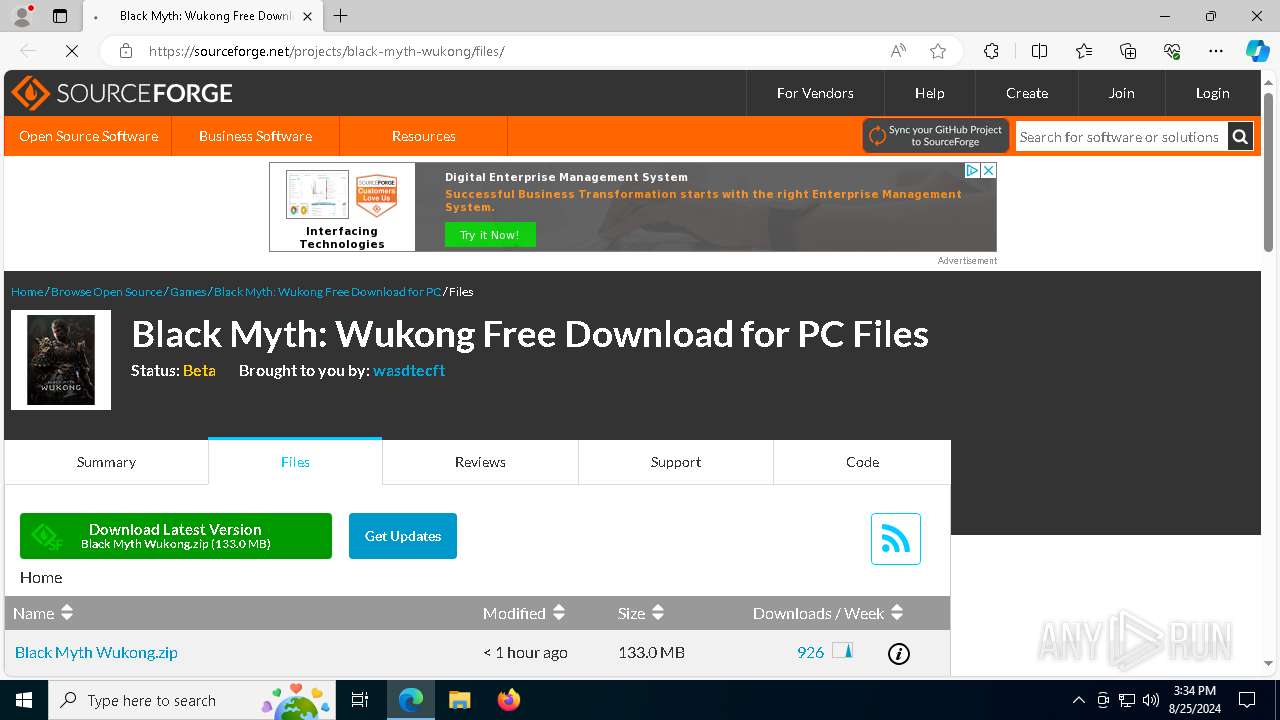
Task: Click the Try it Now! ad button
Action: coord(490,235)
